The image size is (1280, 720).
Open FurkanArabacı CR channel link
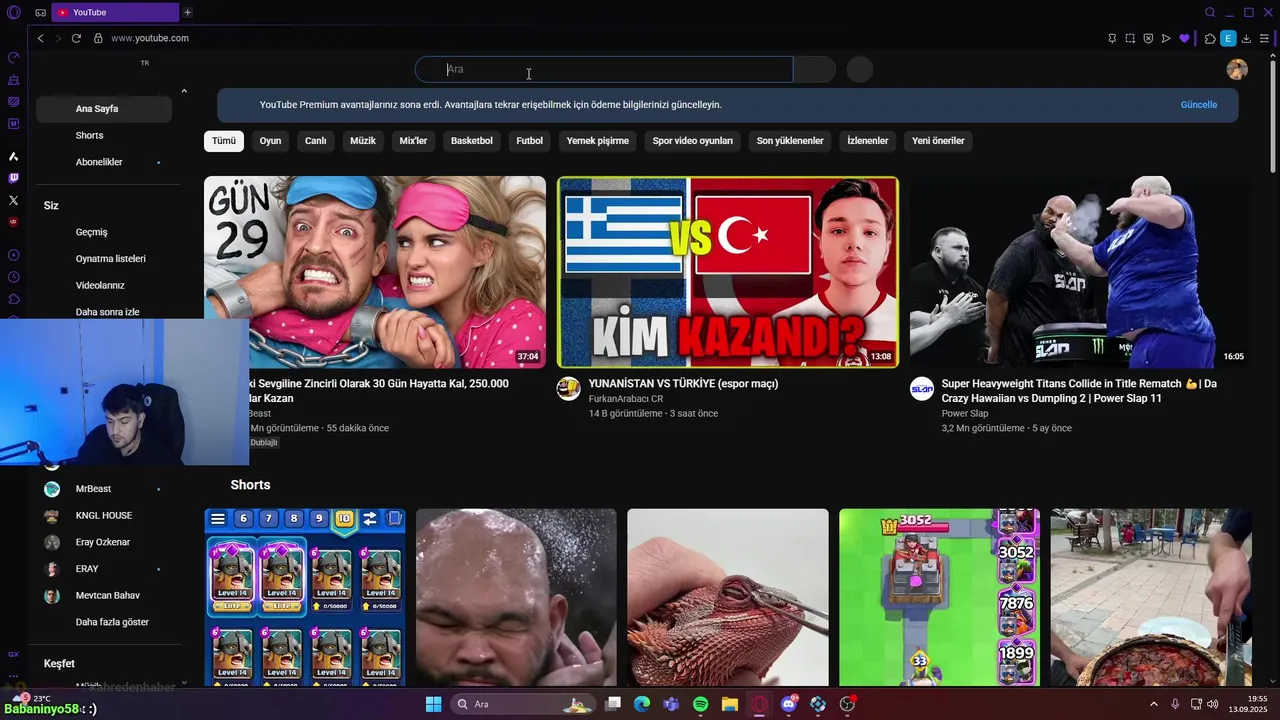coord(626,399)
